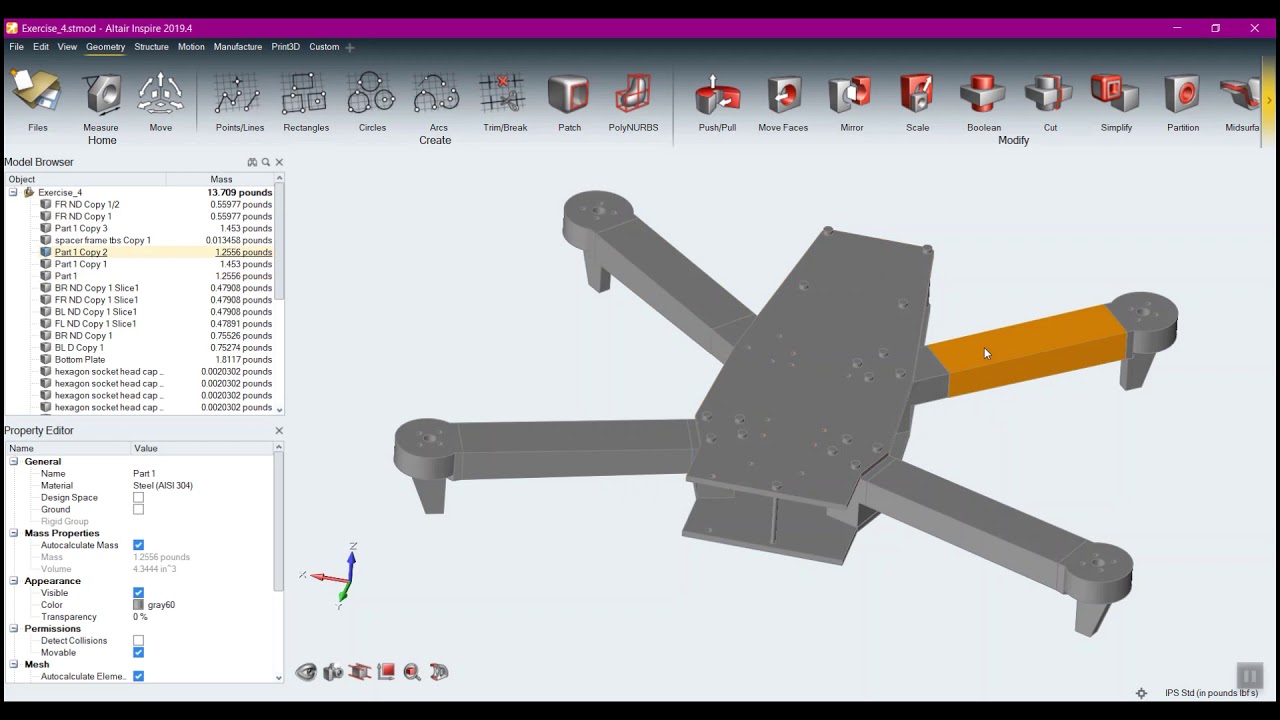Expand ribbon overflow arrow at right edge

coord(1269,100)
